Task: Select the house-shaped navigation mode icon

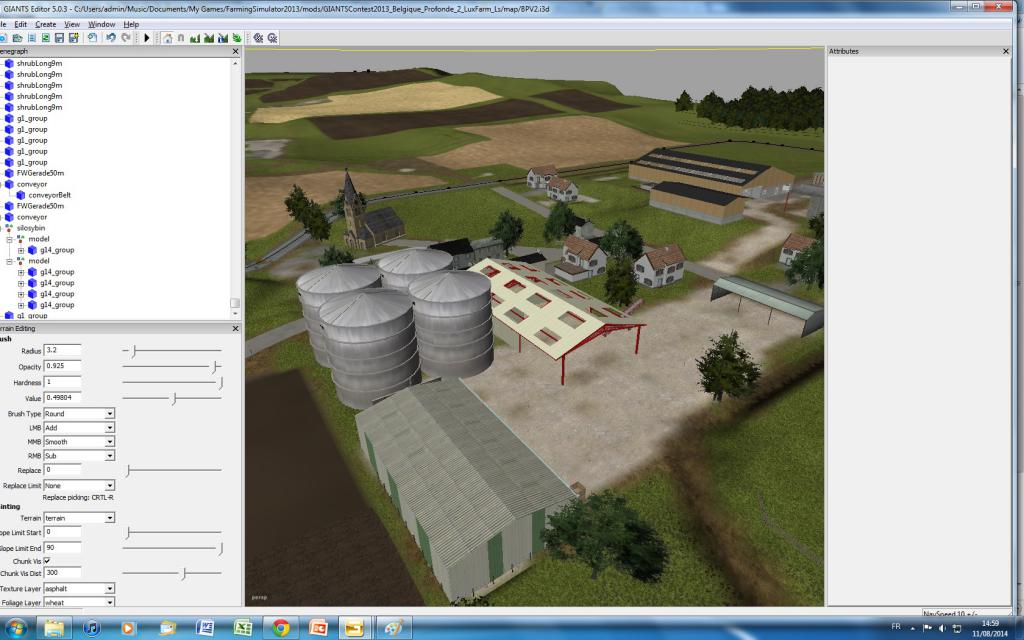Action: tap(167, 38)
